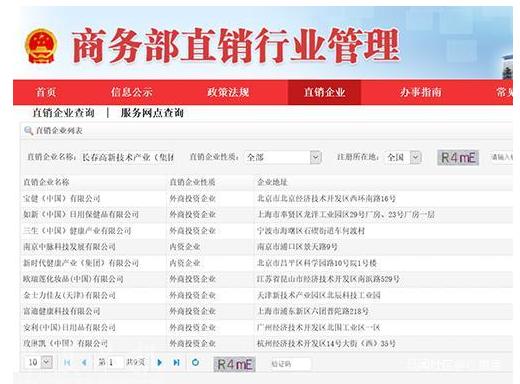
Task: Go to first page arrow icon
Action: click(x=67, y=362)
